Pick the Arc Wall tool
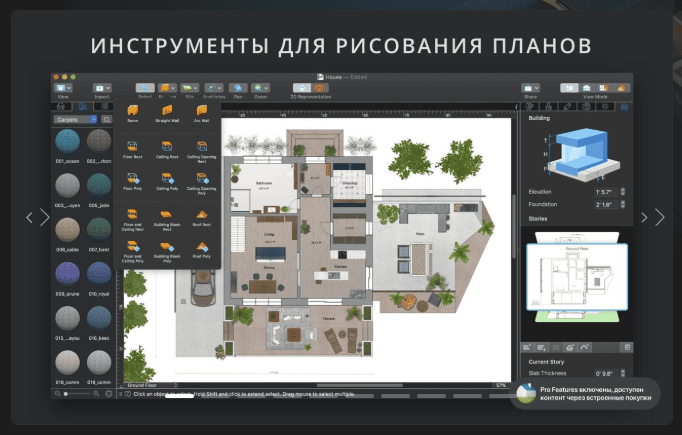Screen dimensions: 682x435 pyautogui.click(x=201, y=113)
